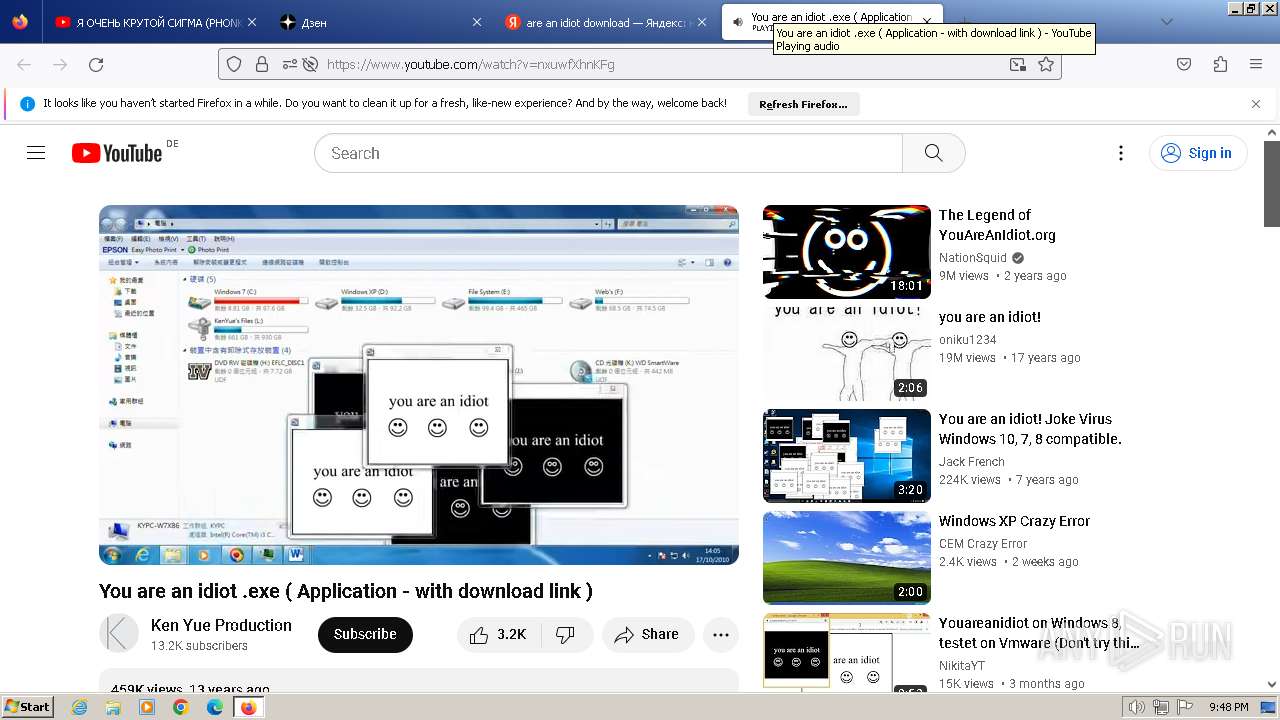Click the YouTube search magnifier button

coord(933,153)
